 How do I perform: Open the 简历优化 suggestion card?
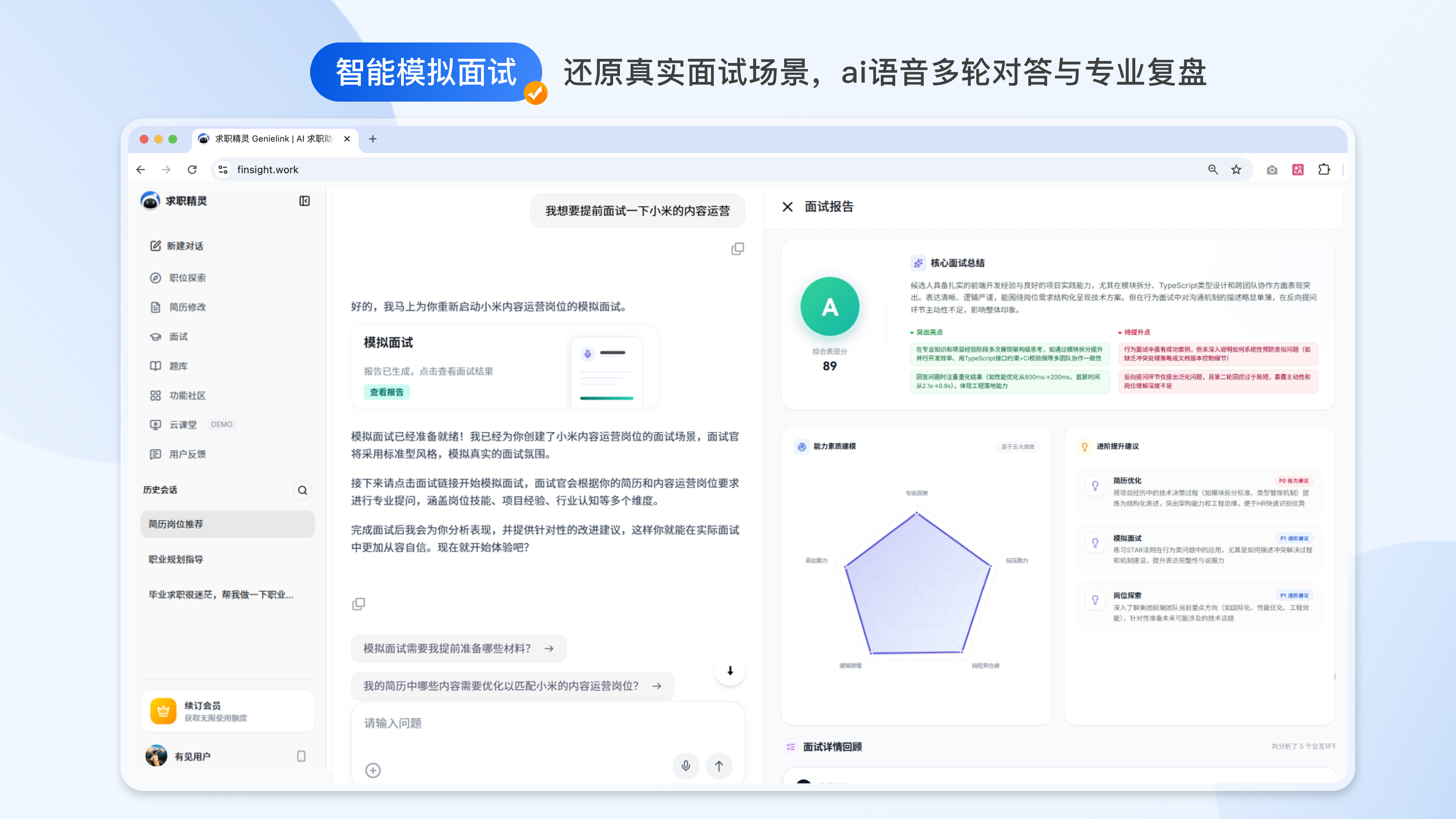1199,492
